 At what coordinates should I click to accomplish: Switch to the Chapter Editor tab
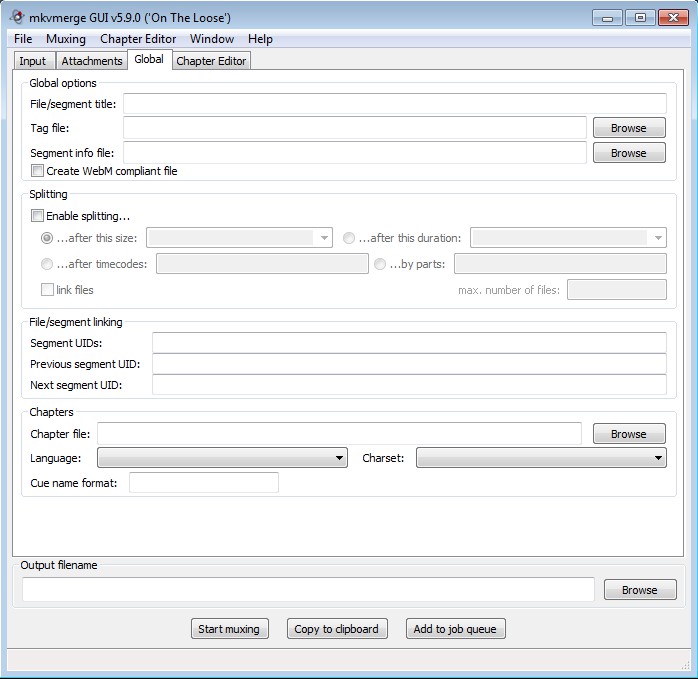pos(211,61)
